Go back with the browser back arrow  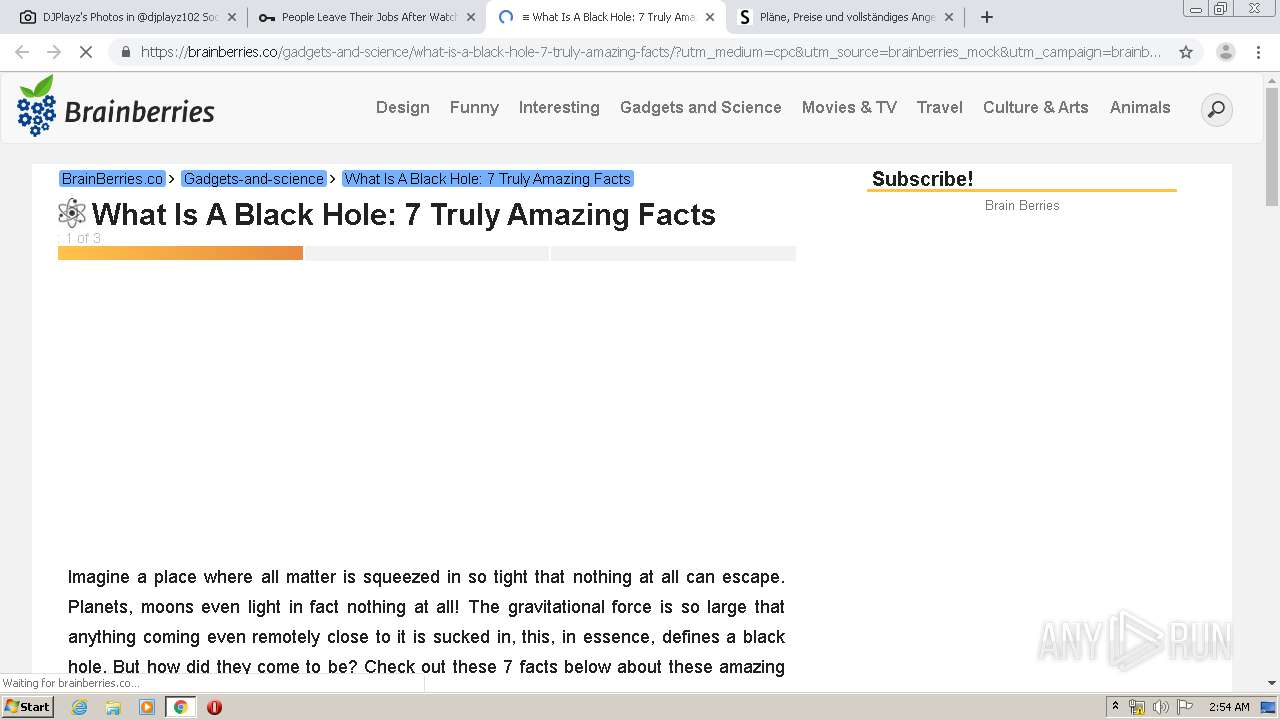point(22,52)
